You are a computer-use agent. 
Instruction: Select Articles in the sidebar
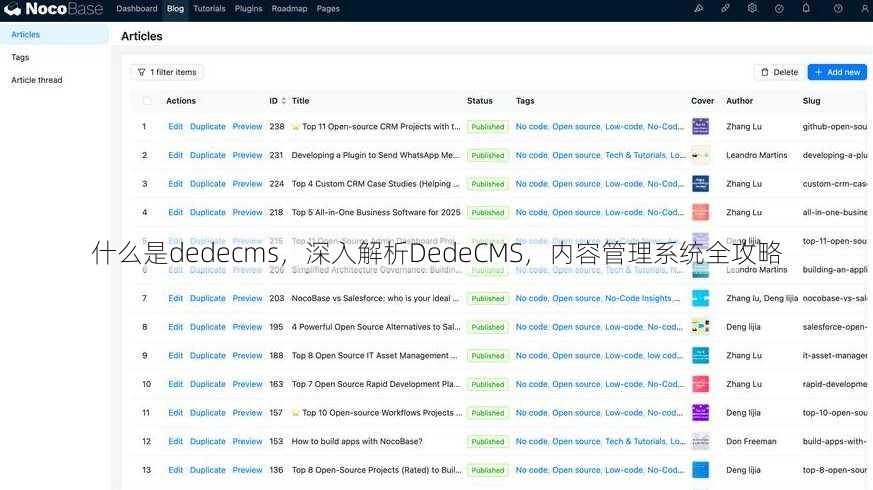pos(54,35)
